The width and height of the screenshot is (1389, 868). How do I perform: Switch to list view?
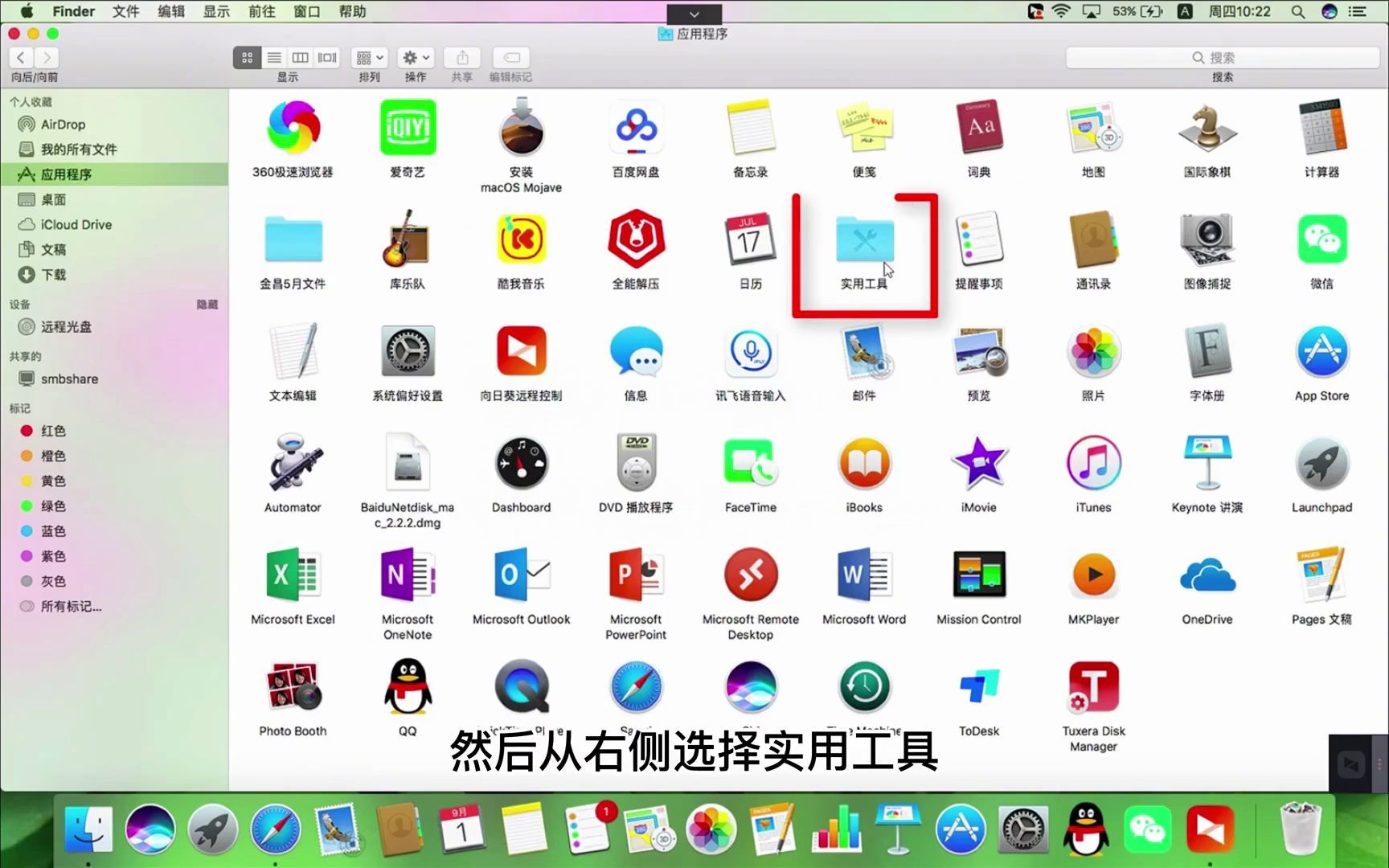click(x=273, y=57)
